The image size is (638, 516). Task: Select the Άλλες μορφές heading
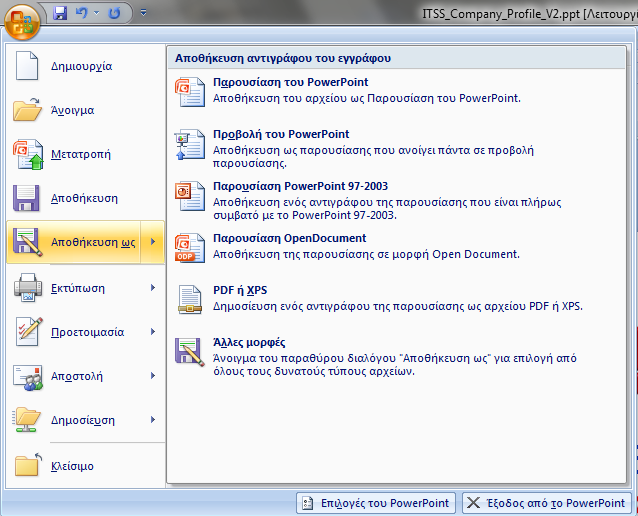tap(249, 342)
